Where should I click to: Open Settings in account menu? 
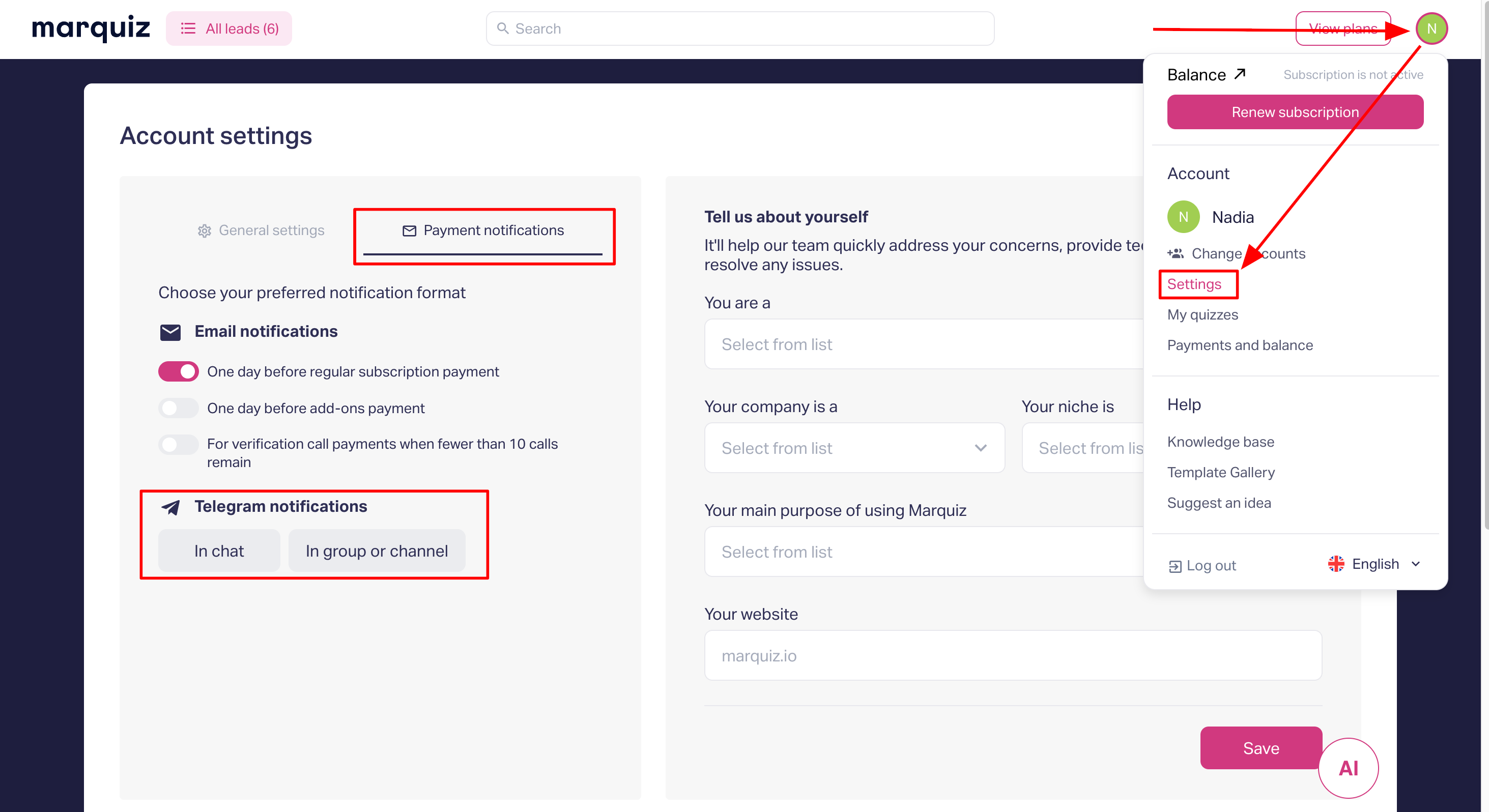click(1194, 284)
